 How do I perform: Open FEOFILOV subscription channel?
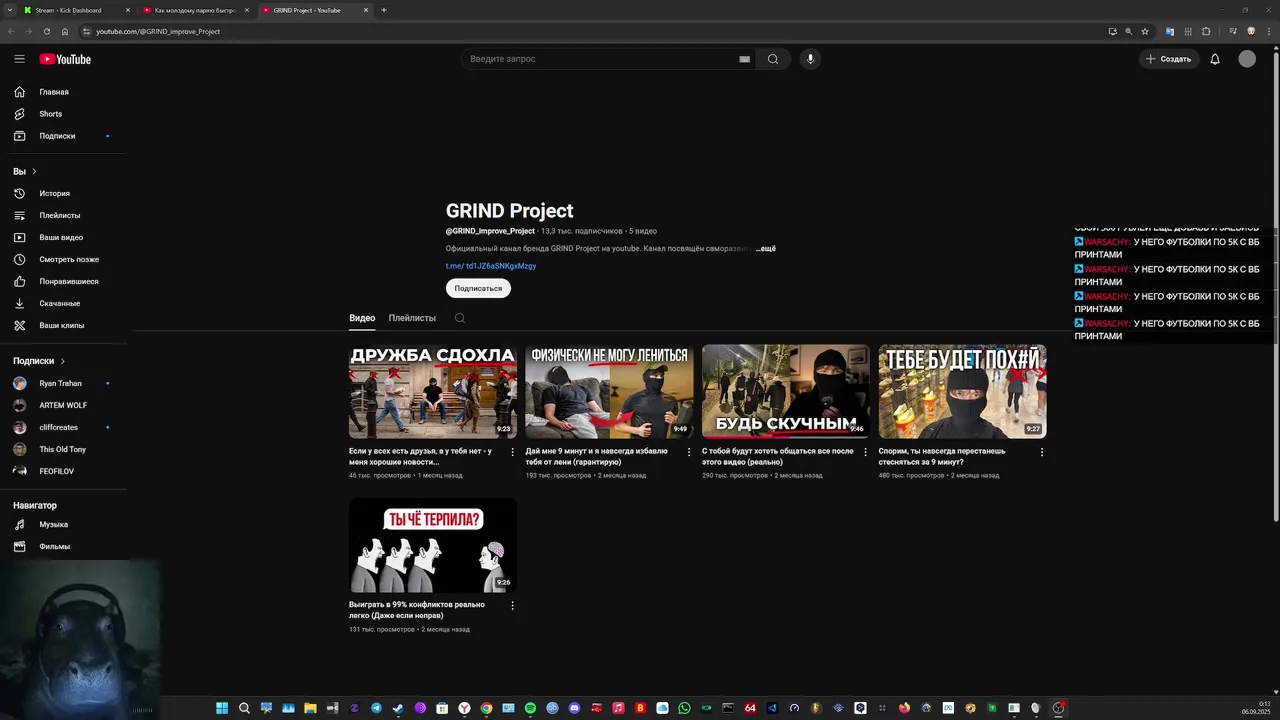coord(64,471)
